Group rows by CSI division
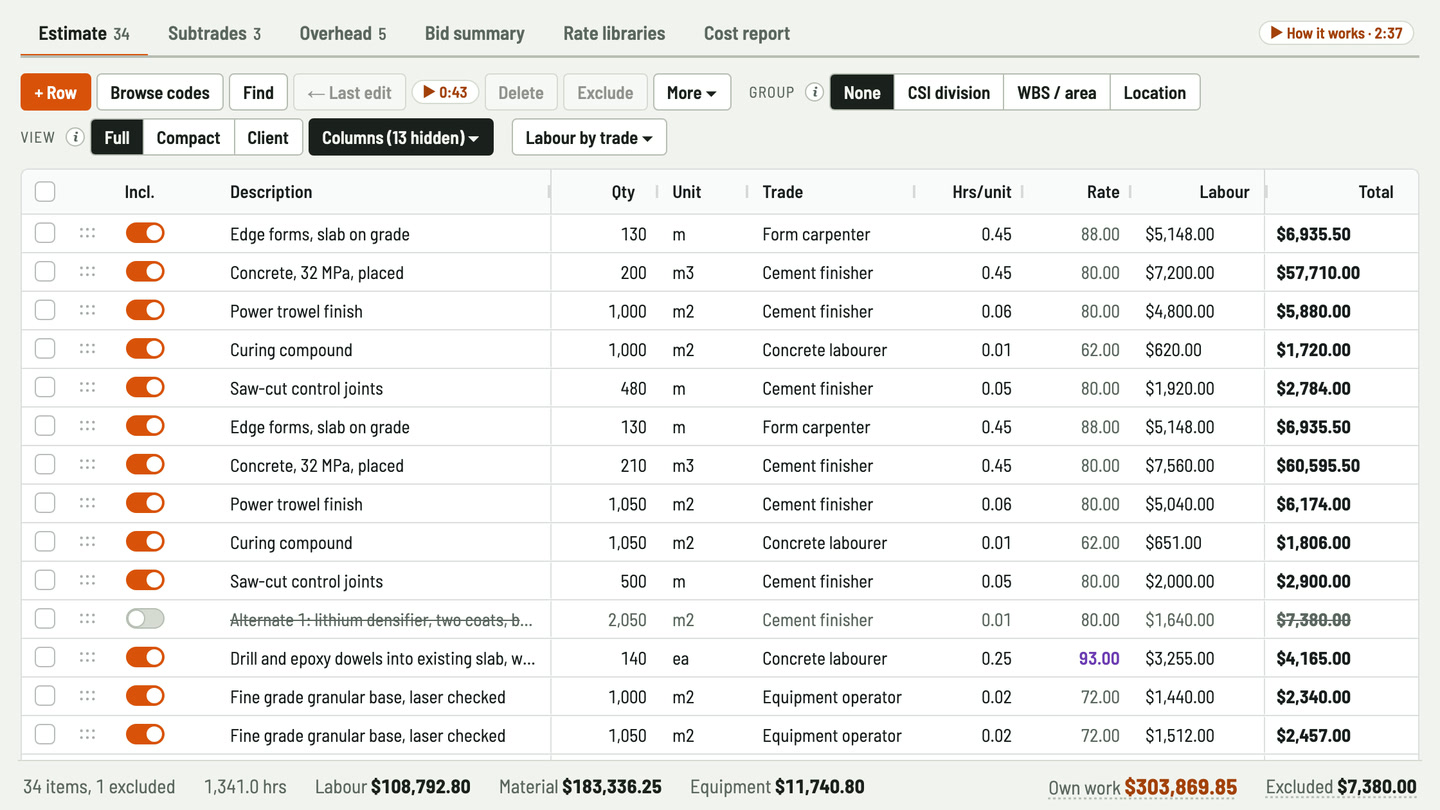The image size is (1440, 810). coord(949,93)
